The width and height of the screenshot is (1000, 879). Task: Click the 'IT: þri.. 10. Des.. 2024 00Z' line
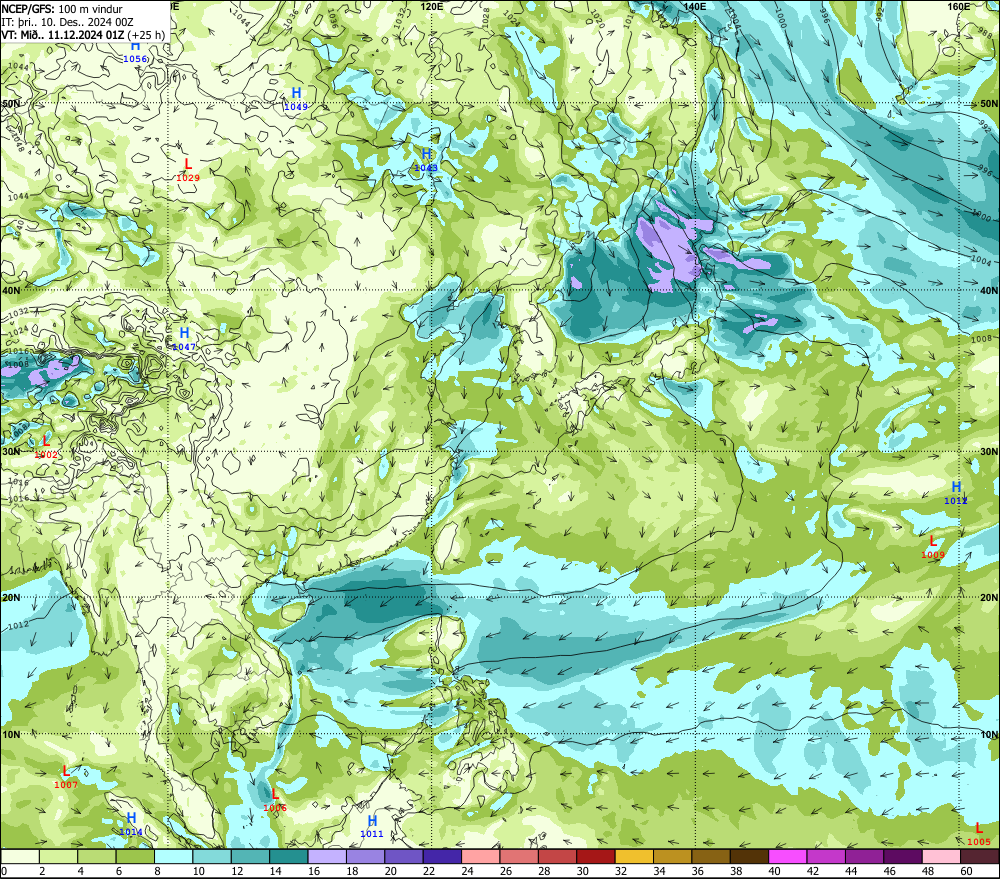pos(68,22)
